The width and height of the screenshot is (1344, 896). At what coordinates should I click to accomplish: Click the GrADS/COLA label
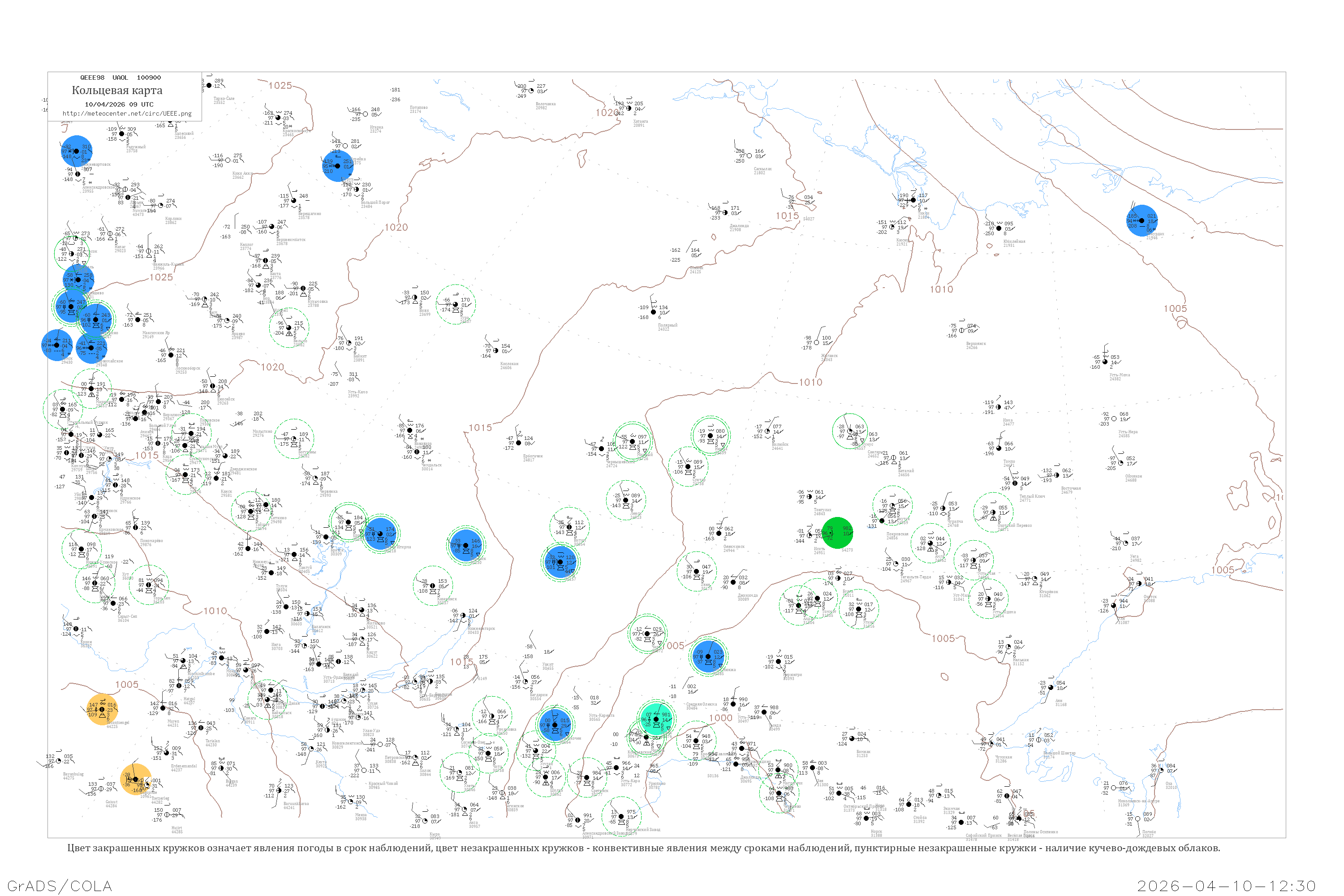pos(60,886)
